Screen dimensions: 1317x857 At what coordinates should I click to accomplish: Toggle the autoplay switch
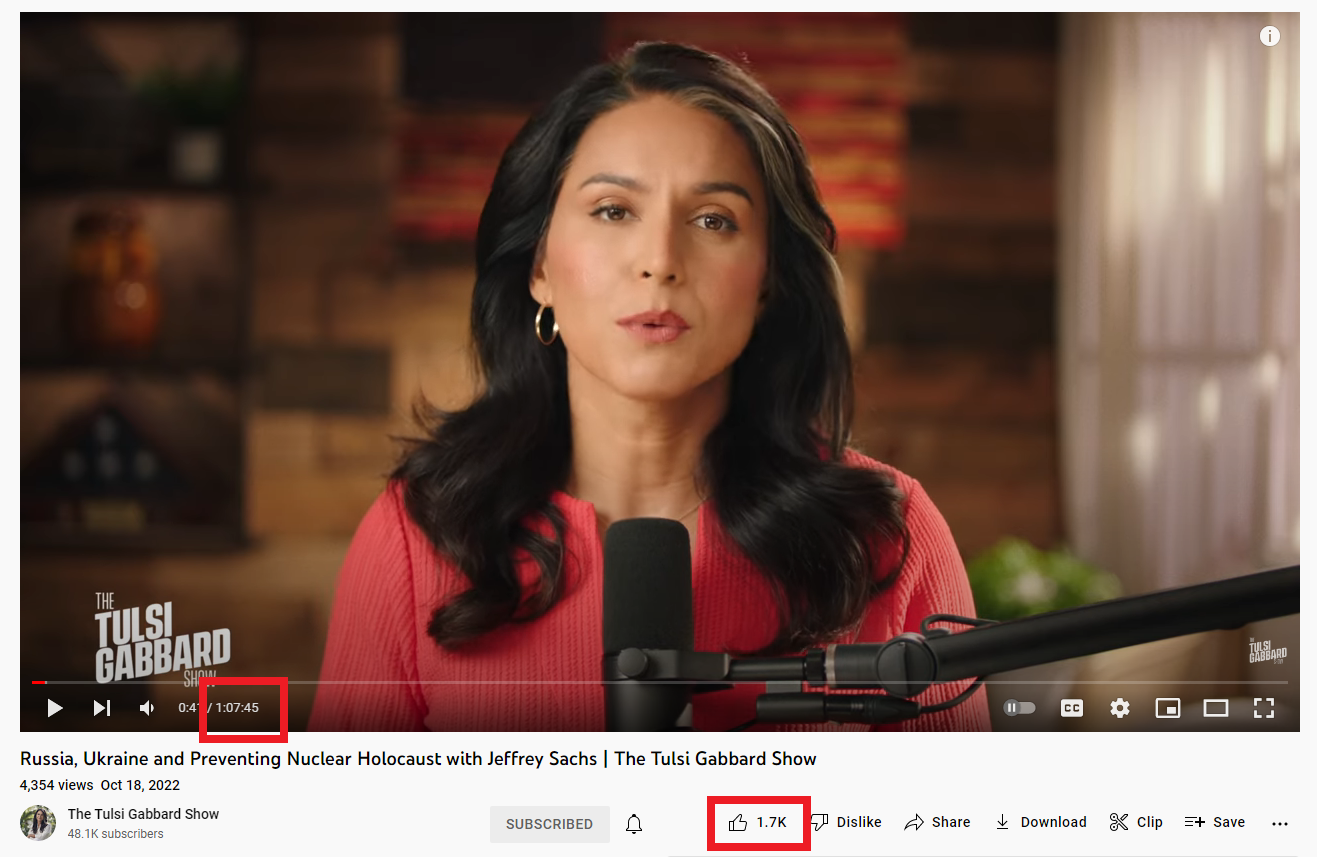click(x=1019, y=708)
